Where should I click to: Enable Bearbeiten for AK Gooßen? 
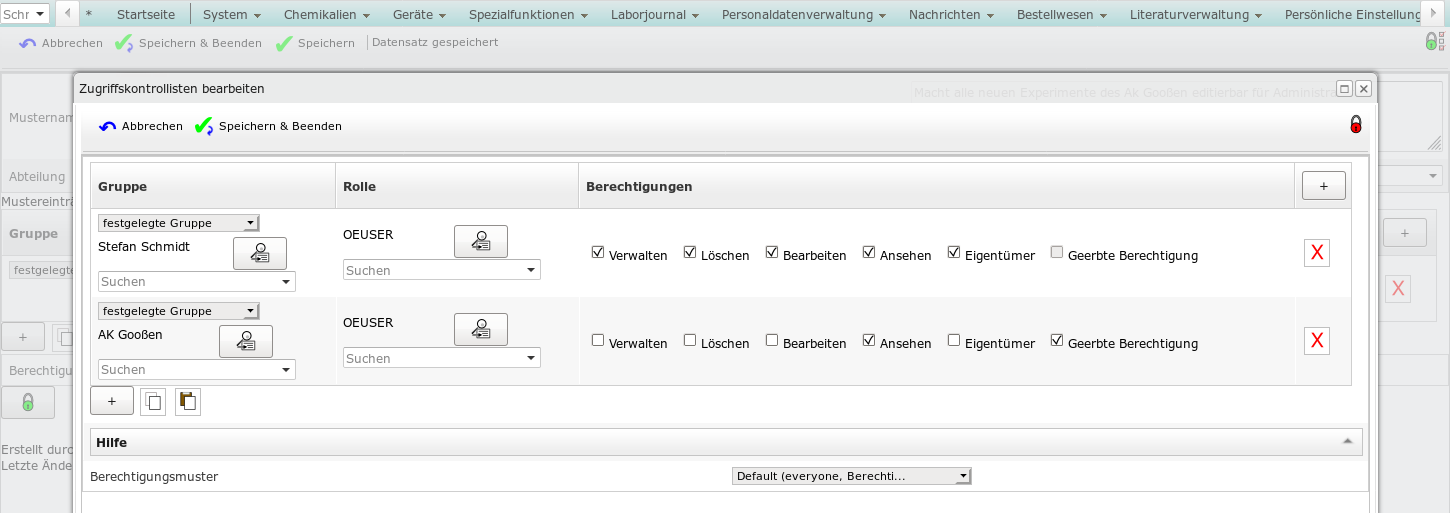pyautogui.click(x=772, y=341)
